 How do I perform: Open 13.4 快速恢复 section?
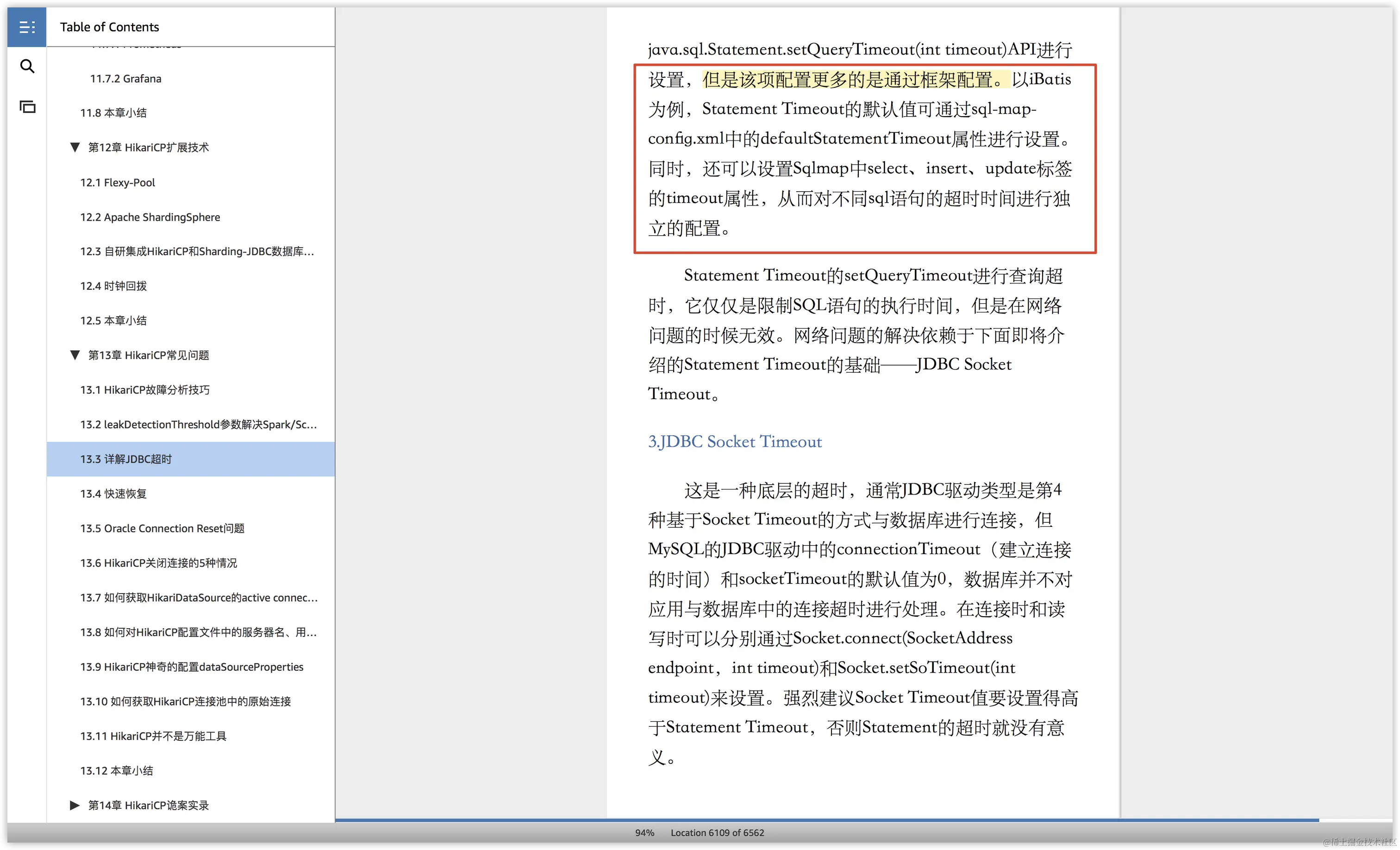tap(113, 494)
